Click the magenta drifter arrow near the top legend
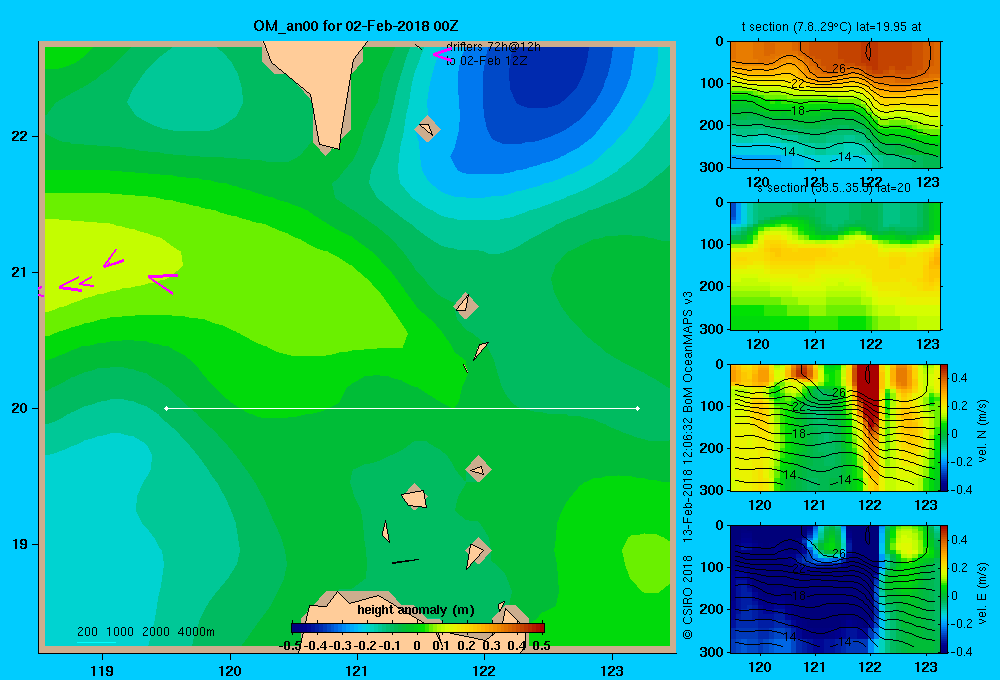Screen dimensions: 1000x680 442,55
